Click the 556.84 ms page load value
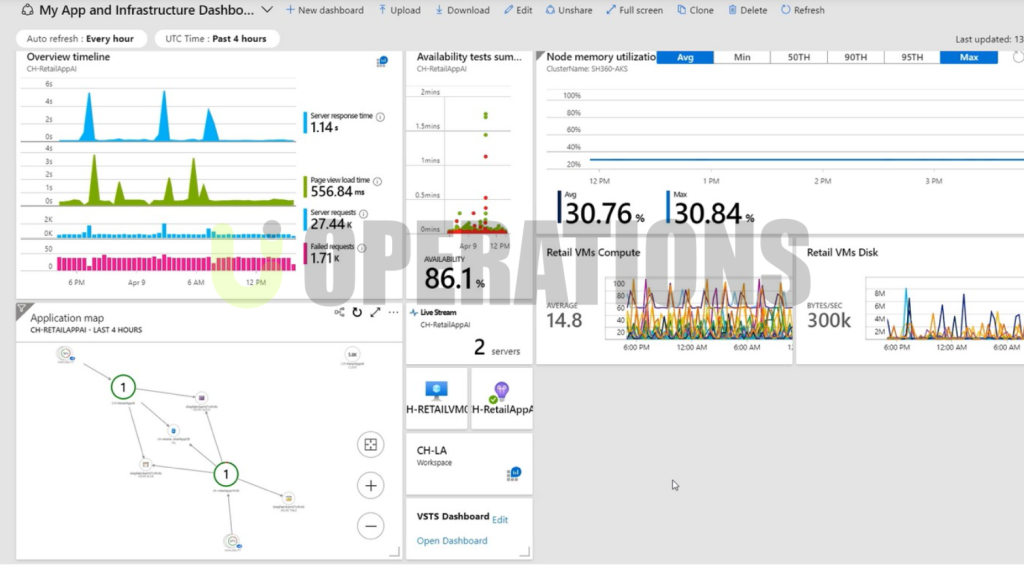 coord(337,191)
